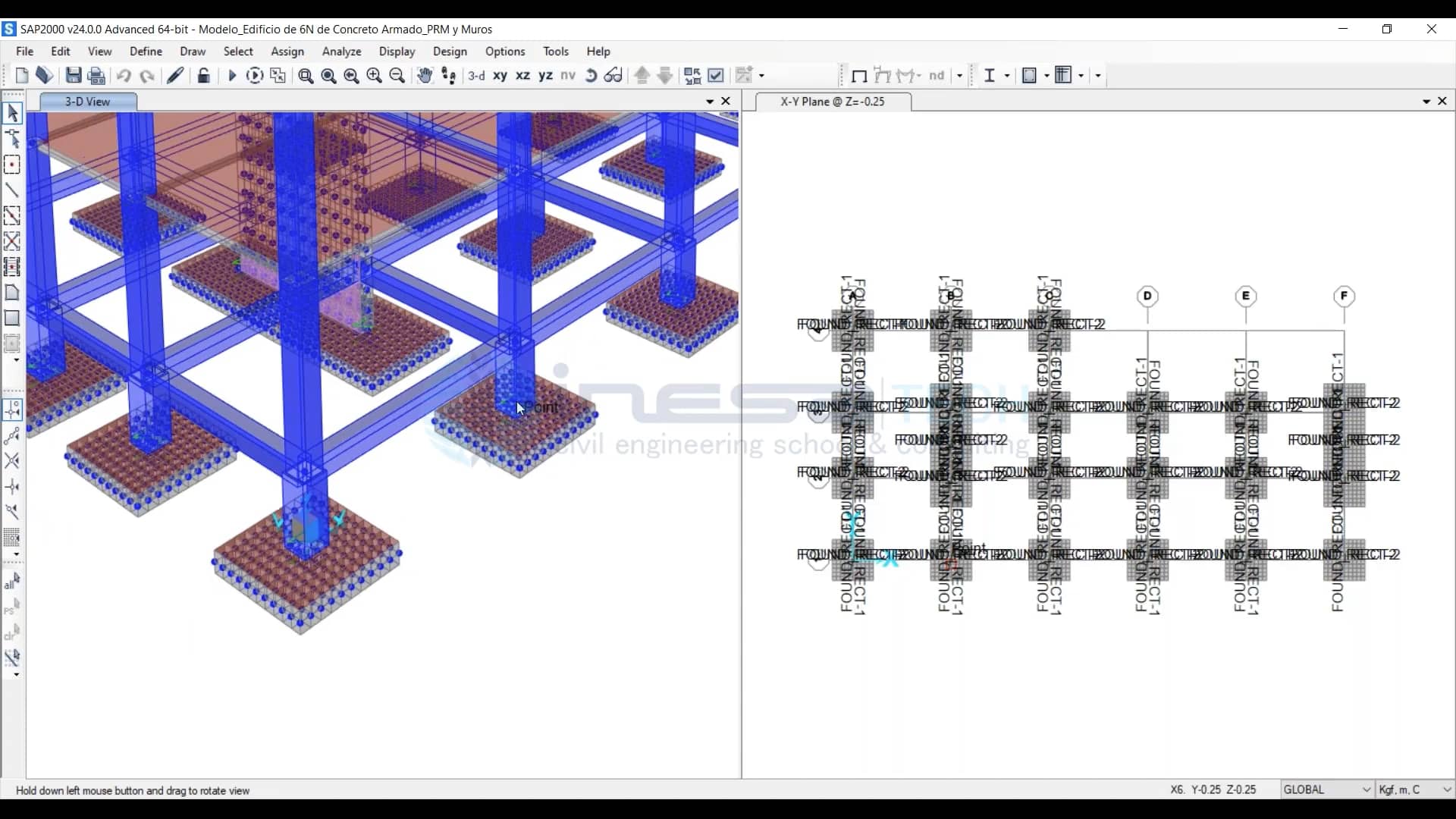Activate the Set Display Options checkbox icon

(x=717, y=75)
